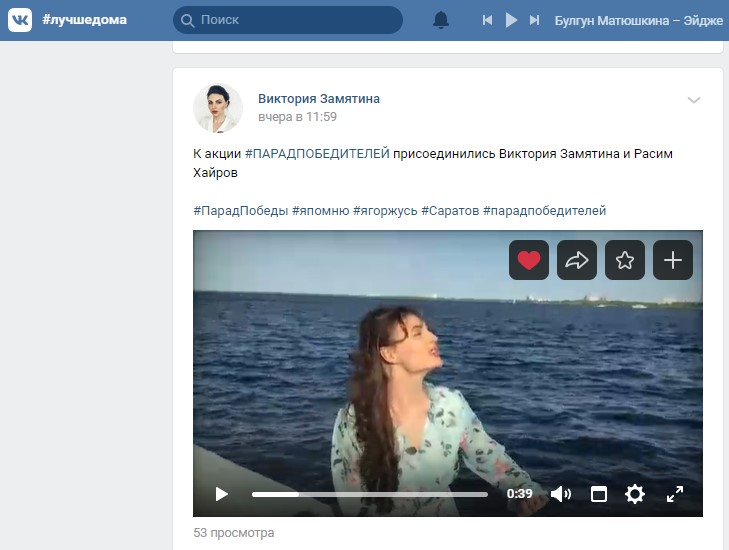The height and width of the screenshot is (550, 729).
Task: Click the 53 просмотра views counter
Action: [x=234, y=533]
